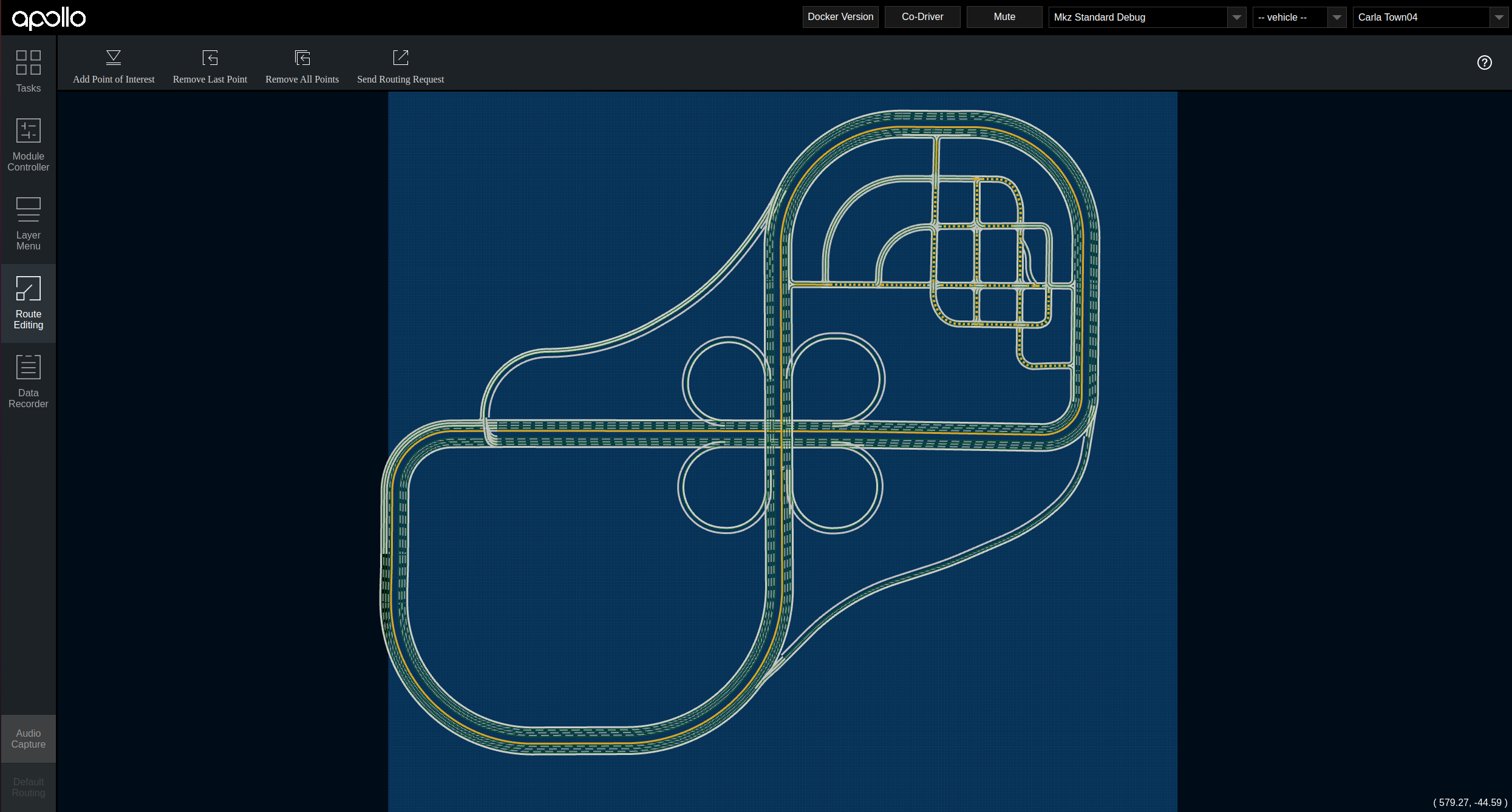Open the Module Controller panel

click(28, 145)
